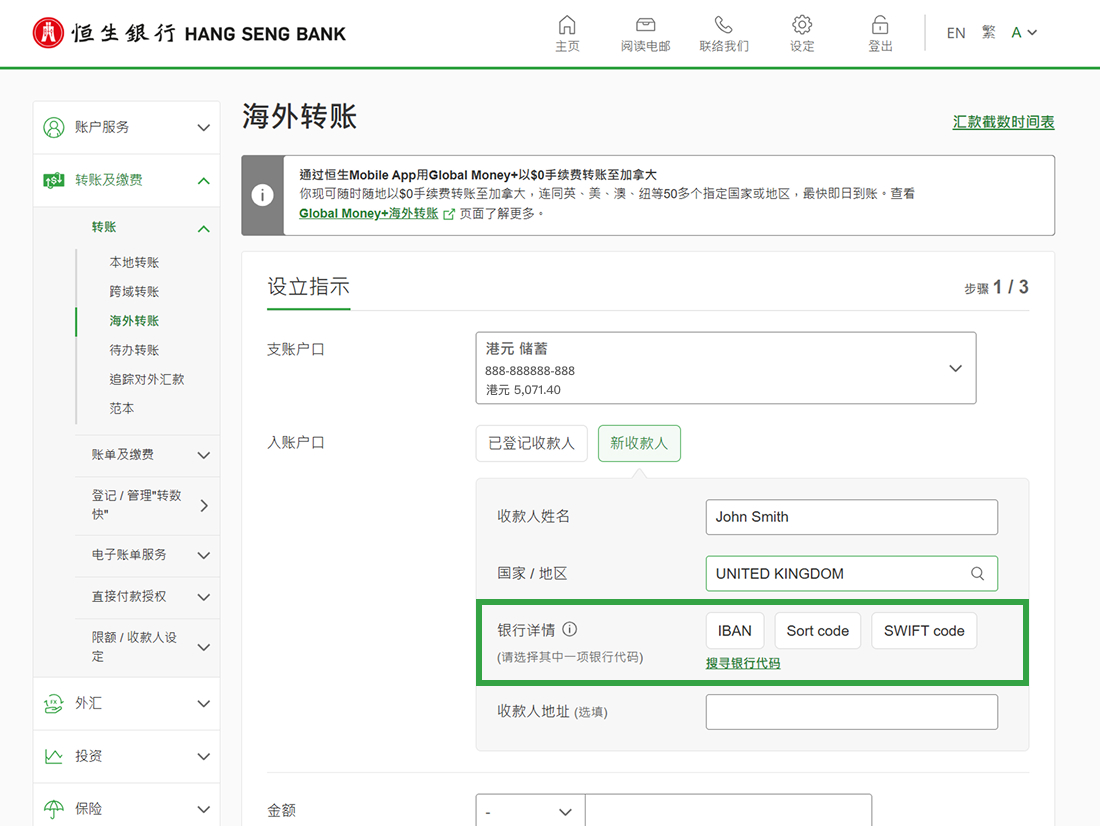
Task: Open the 汇款截数时间表 link
Action: pos(1003,122)
